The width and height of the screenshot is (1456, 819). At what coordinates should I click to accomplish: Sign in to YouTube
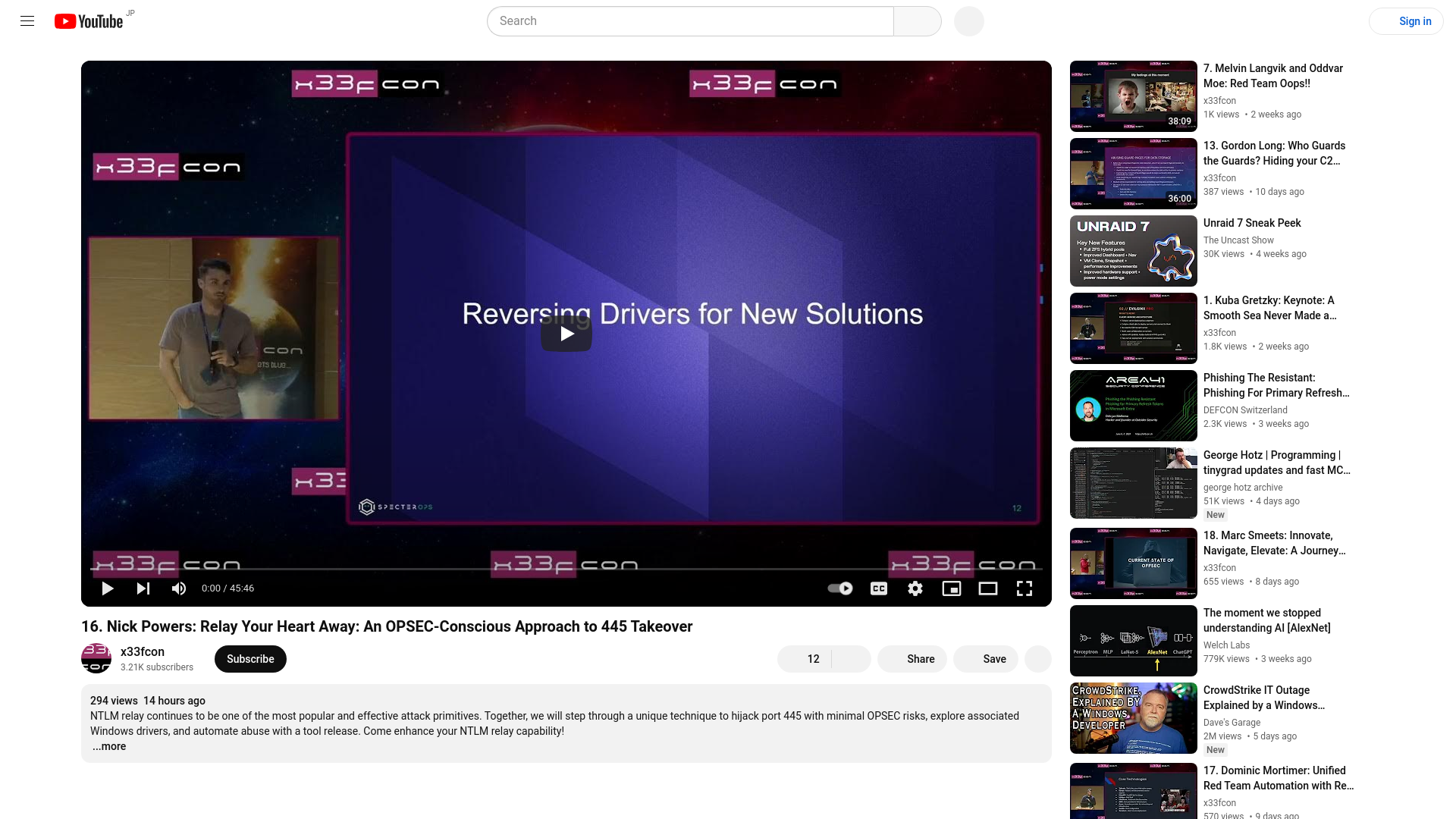(1406, 21)
